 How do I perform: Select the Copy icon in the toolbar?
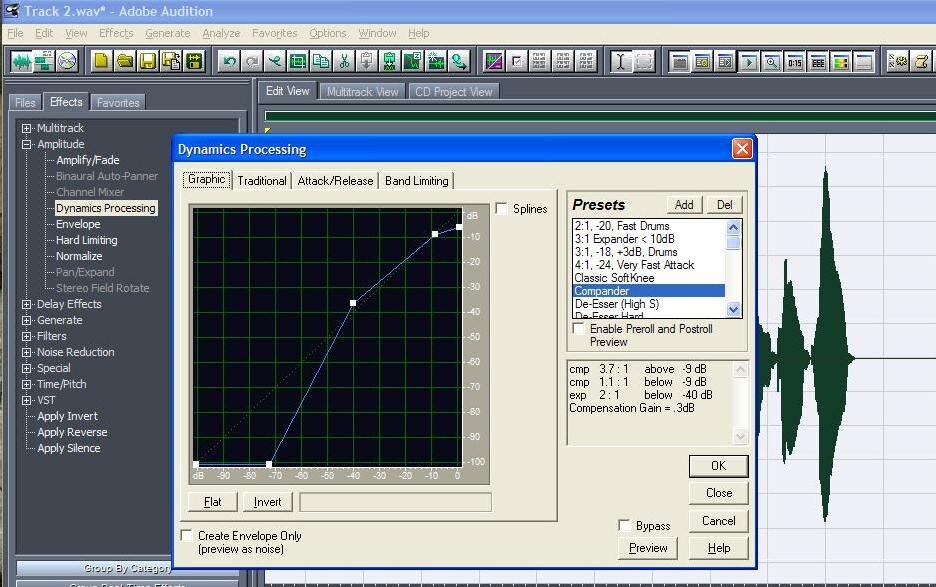pos(321,61)
